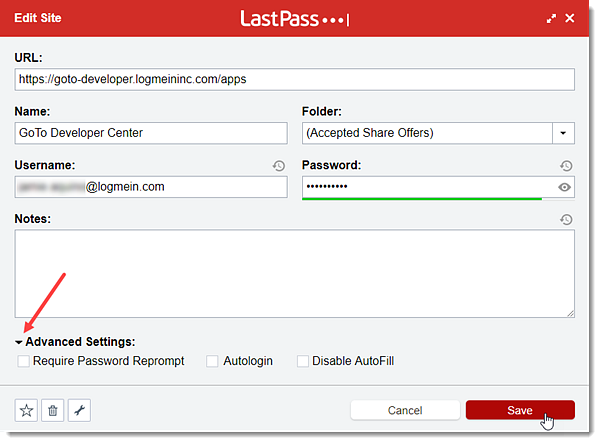This screenshot has height=438, width=595.
Task: Click the username history clock icon
Action: tap(279, 166)
